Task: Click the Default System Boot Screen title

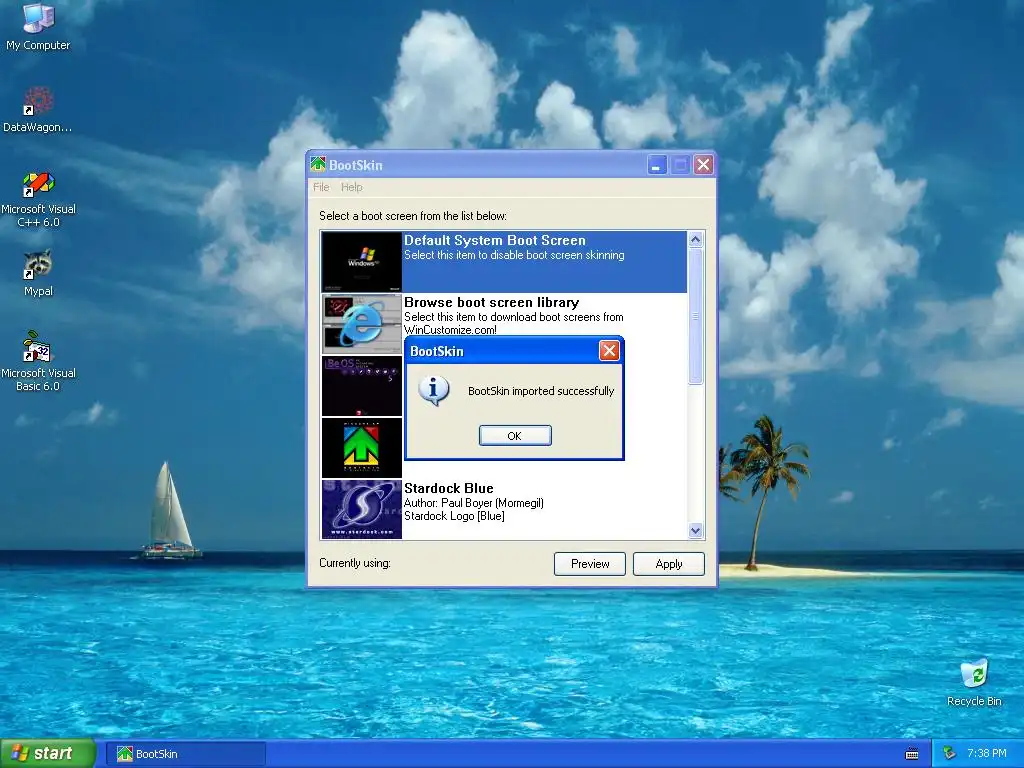Action: [495, 240]
